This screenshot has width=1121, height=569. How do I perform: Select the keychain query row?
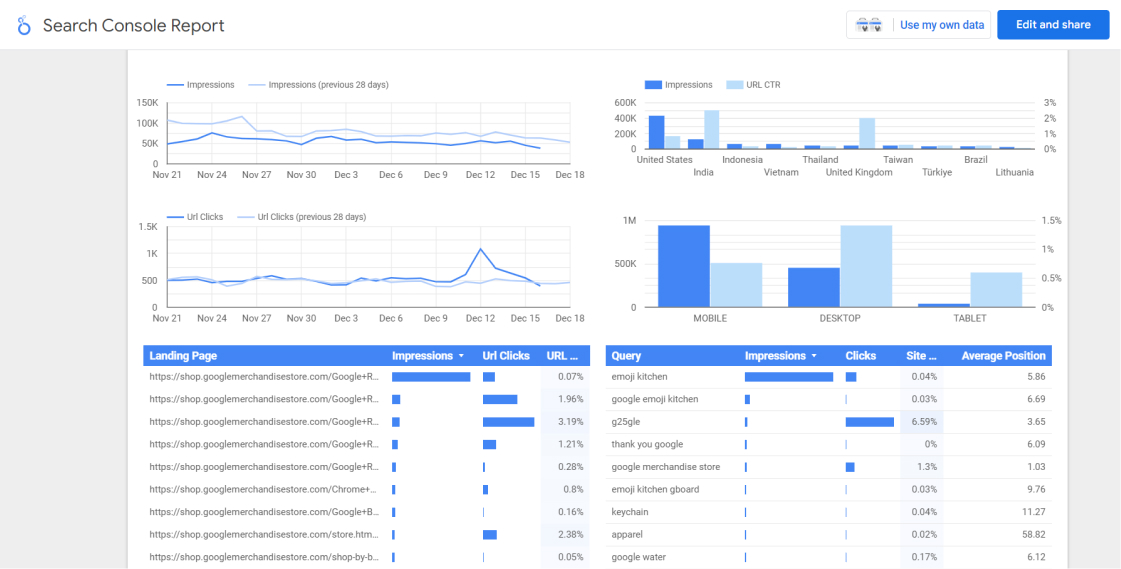829,513
